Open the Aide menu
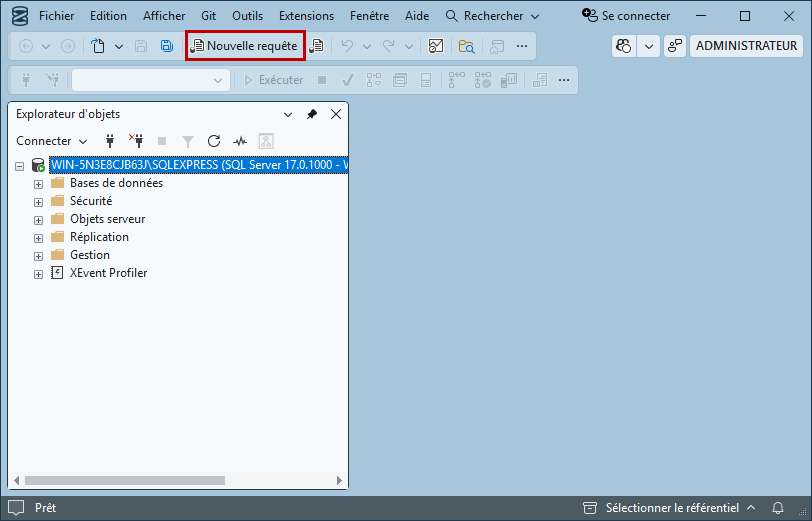The width and height of the screenshot is (812, 521). (x=417, y=16)
